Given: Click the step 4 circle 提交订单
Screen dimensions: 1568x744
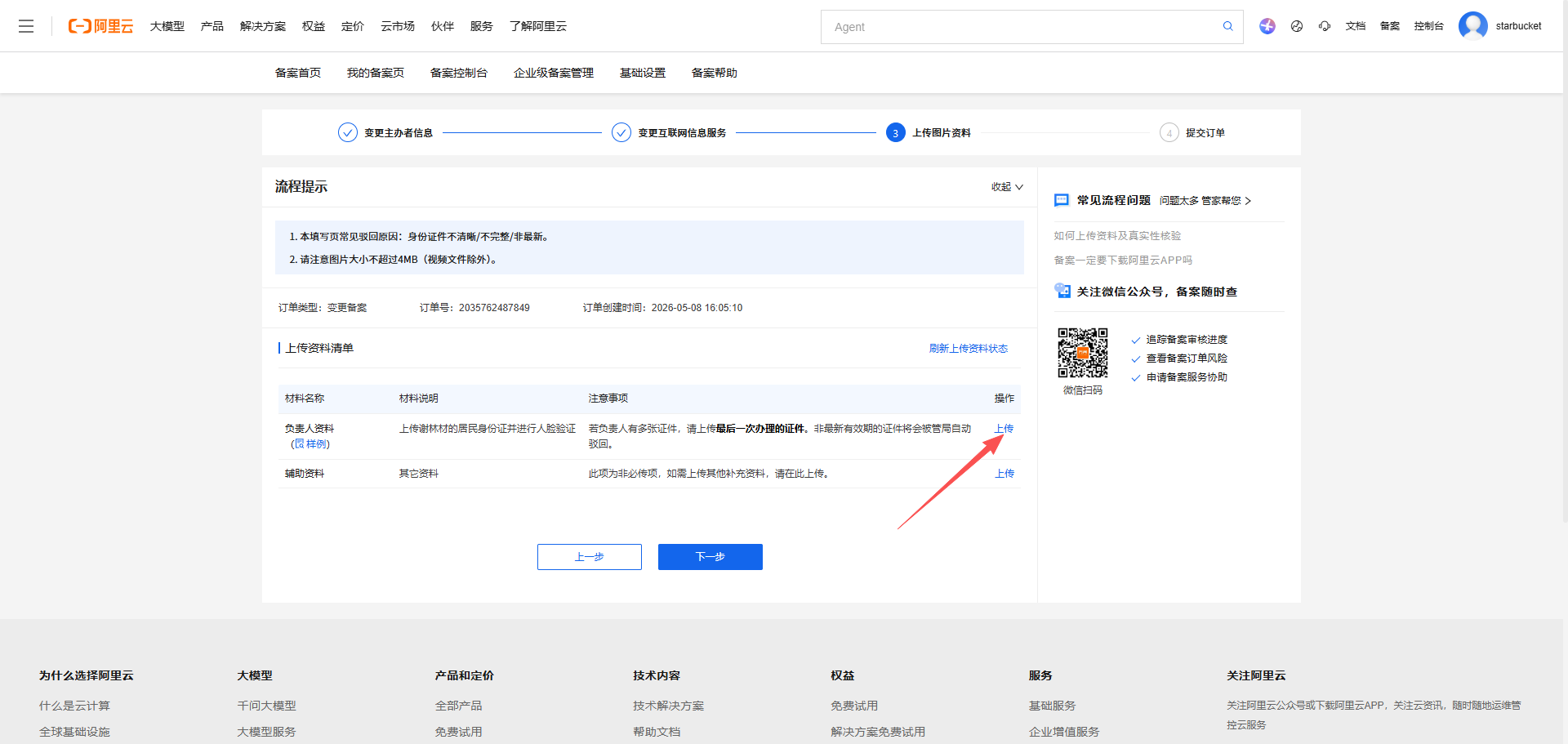Looking at the screenshot, I should click(x=1169, y=132).
